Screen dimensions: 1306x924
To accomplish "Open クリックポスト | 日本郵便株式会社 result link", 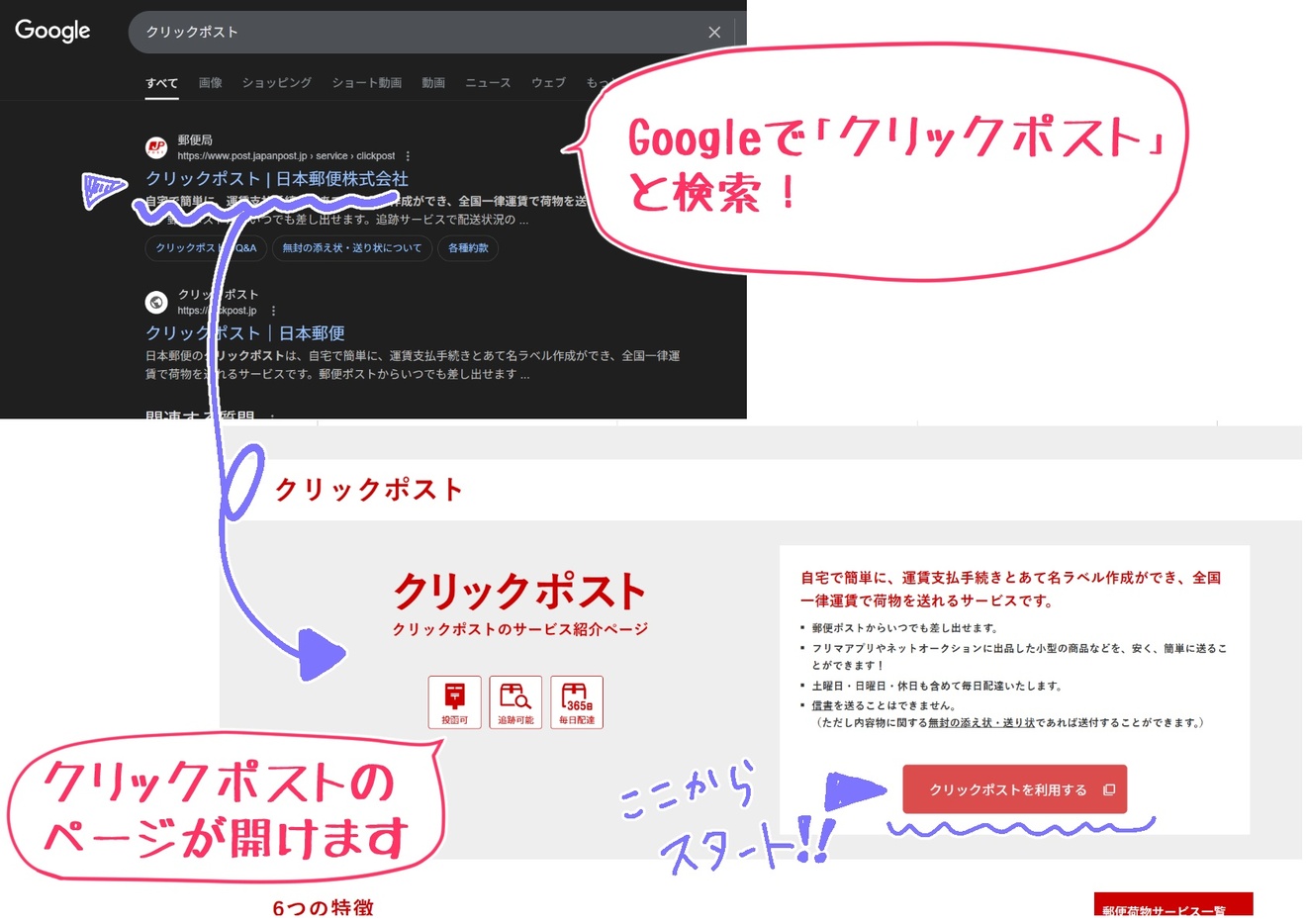I will point(277,179).
